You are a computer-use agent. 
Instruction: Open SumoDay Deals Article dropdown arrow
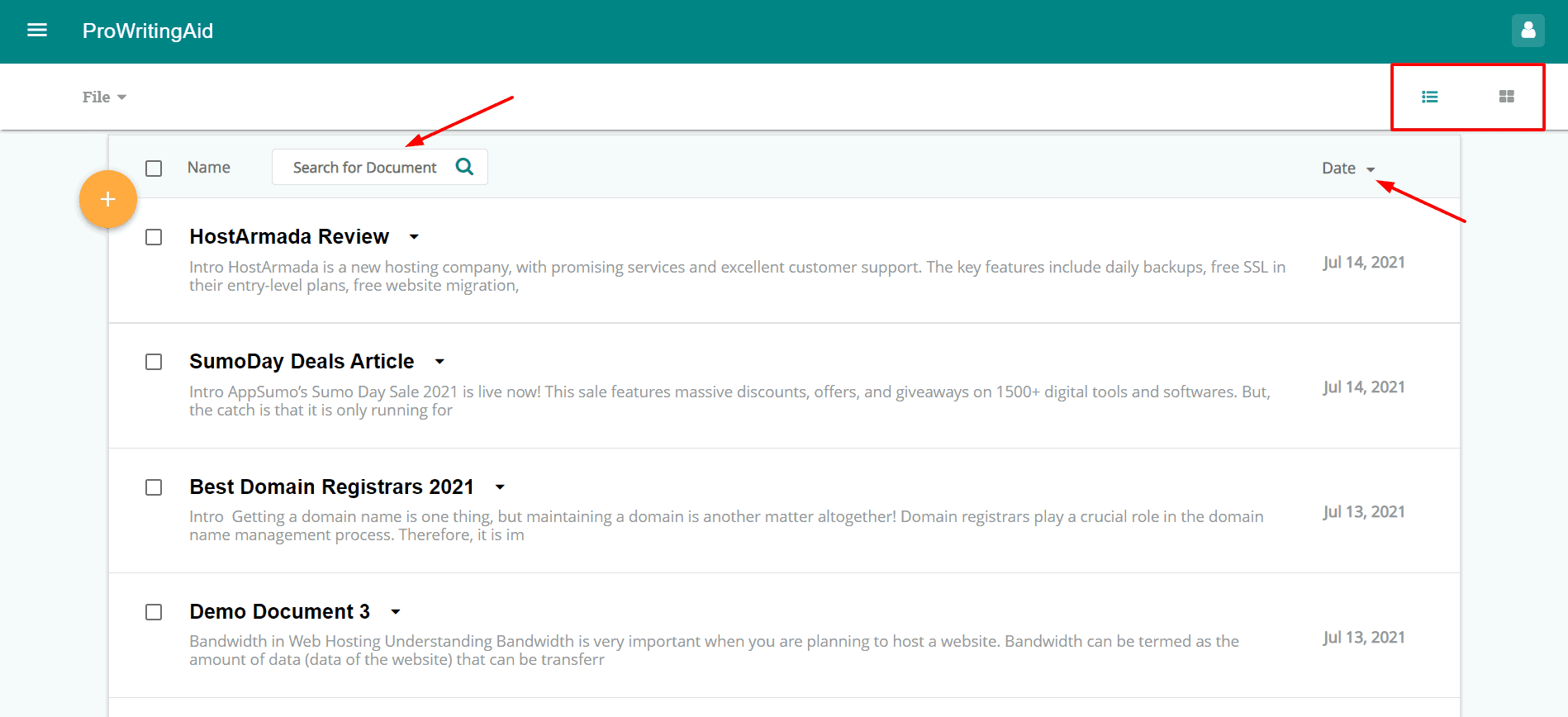[x=440, y=362]
